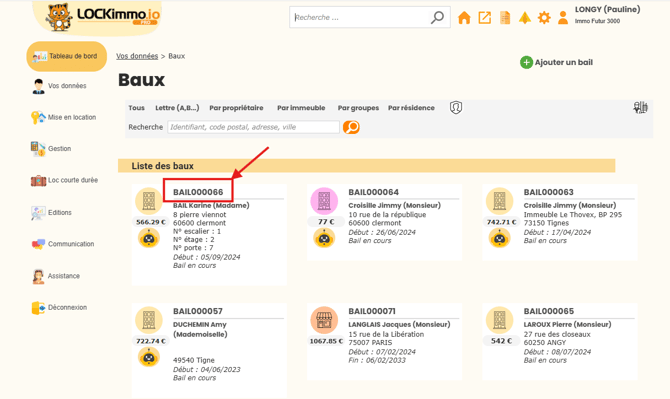Viewport: 670px width, 399px height.
Task: Click robot icon under 77 € amount
Action: click(x=324, y=238)
